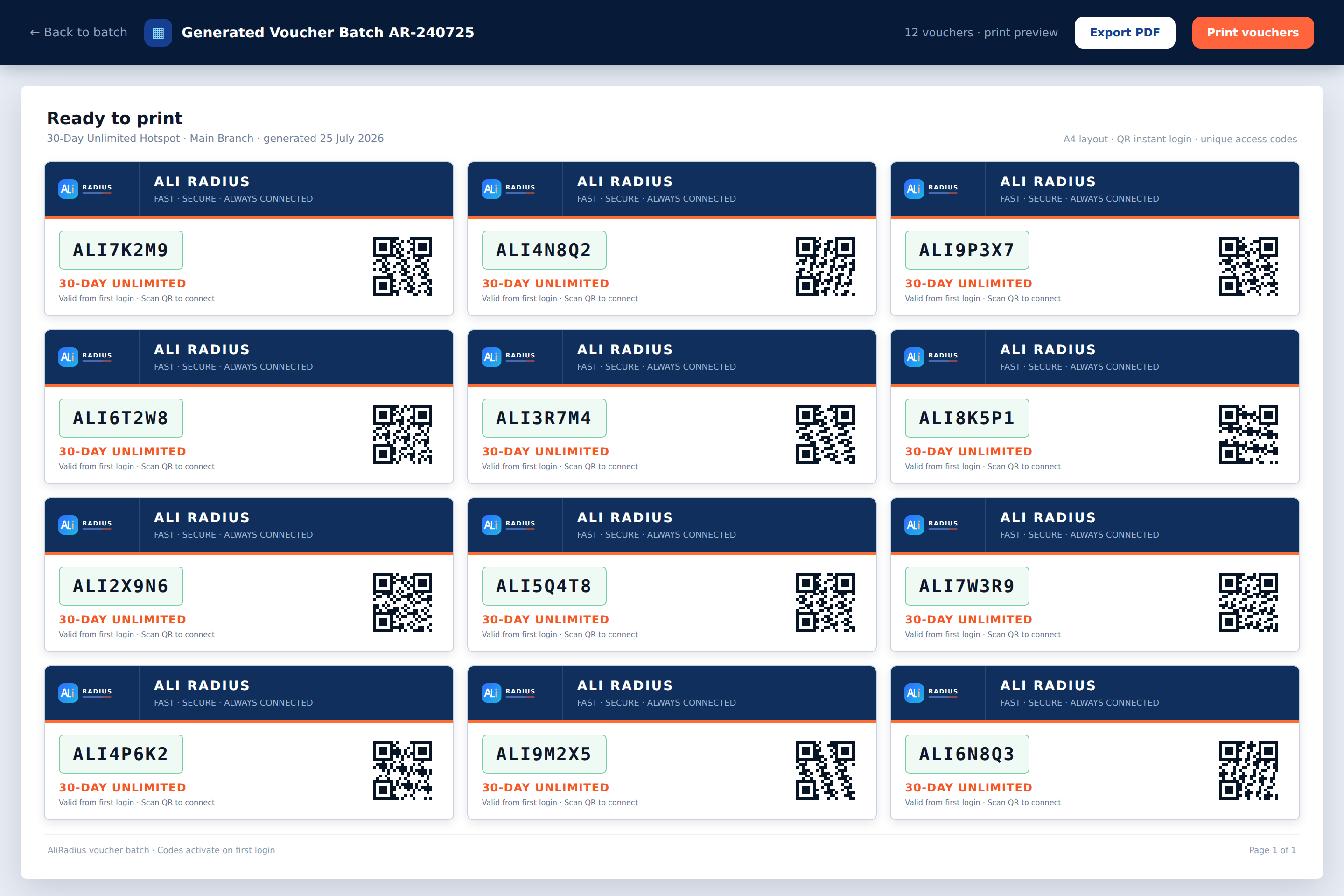Select the access code ALI6N8Q3
Image resolution: width=1344 pixels, height=896 pixels.
(x=966, y=754)
